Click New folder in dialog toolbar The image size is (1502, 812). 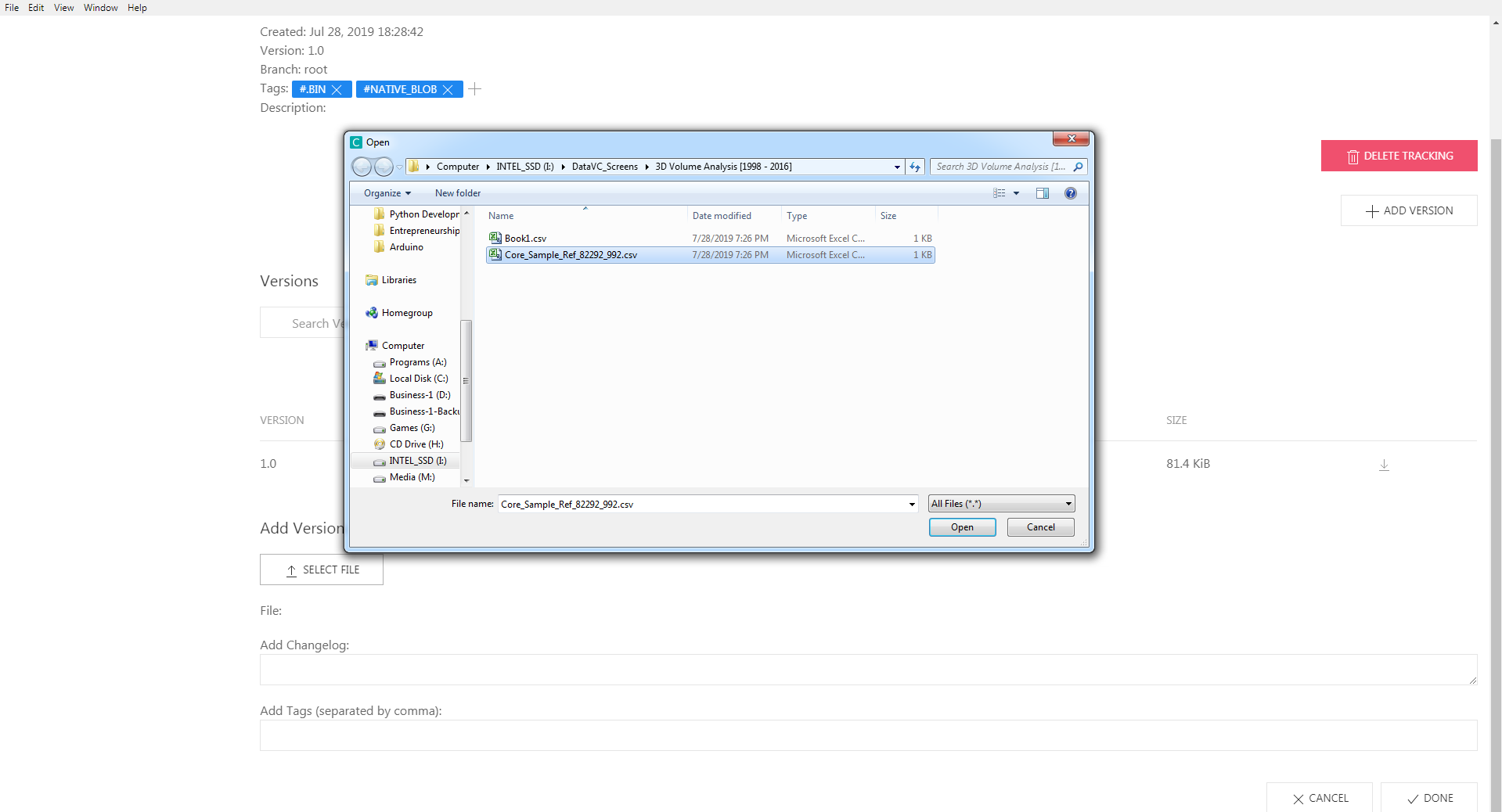pos(458,193)
